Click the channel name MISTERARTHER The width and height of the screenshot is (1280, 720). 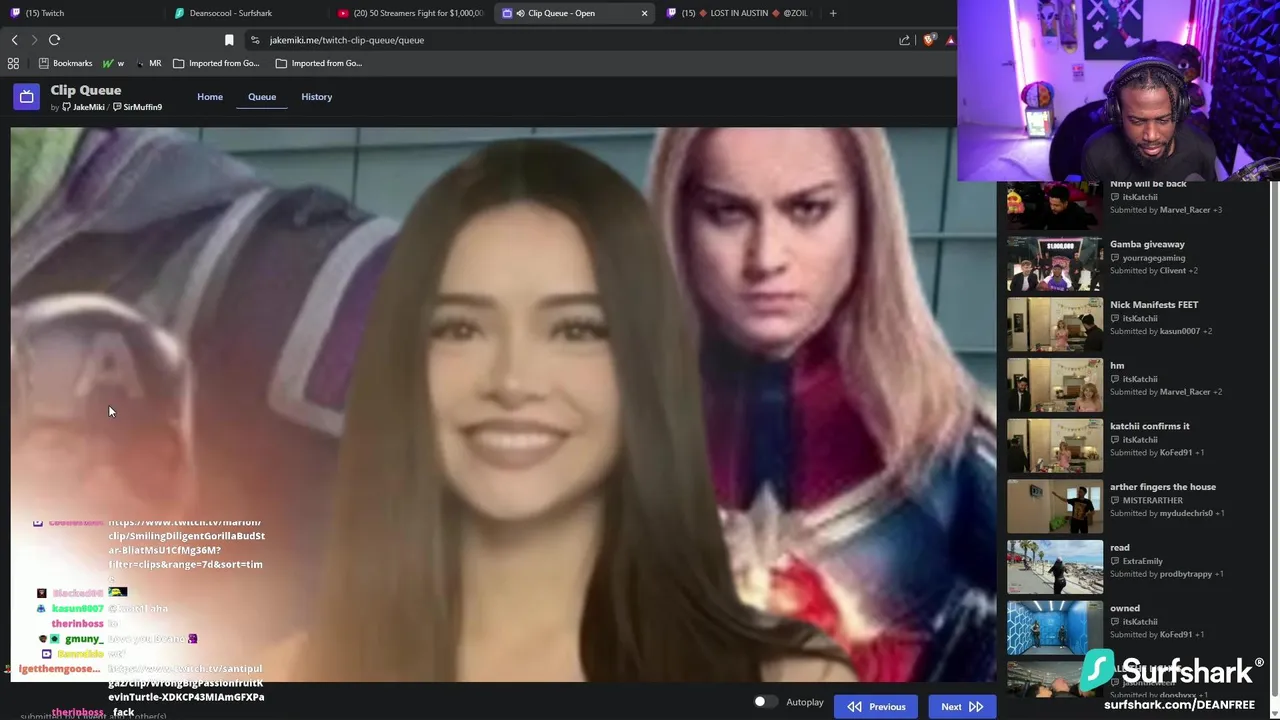tap(1153, 500)
